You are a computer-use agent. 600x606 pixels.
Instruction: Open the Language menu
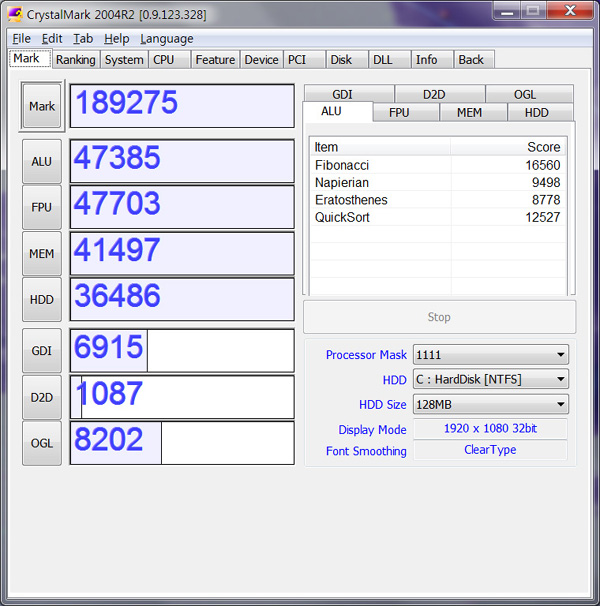(x=167, y=39)
